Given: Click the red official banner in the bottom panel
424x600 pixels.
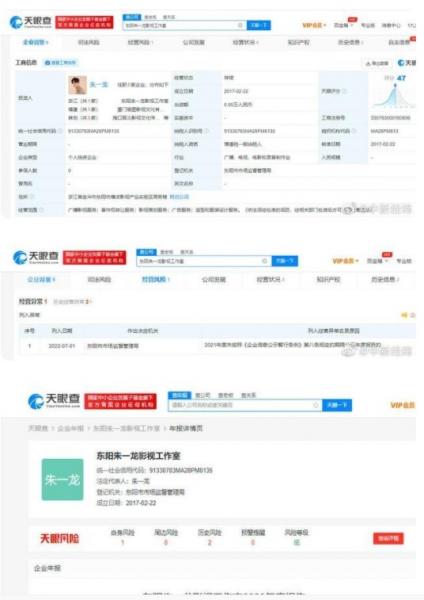Looking at the screenshot, I should [120, 401].
